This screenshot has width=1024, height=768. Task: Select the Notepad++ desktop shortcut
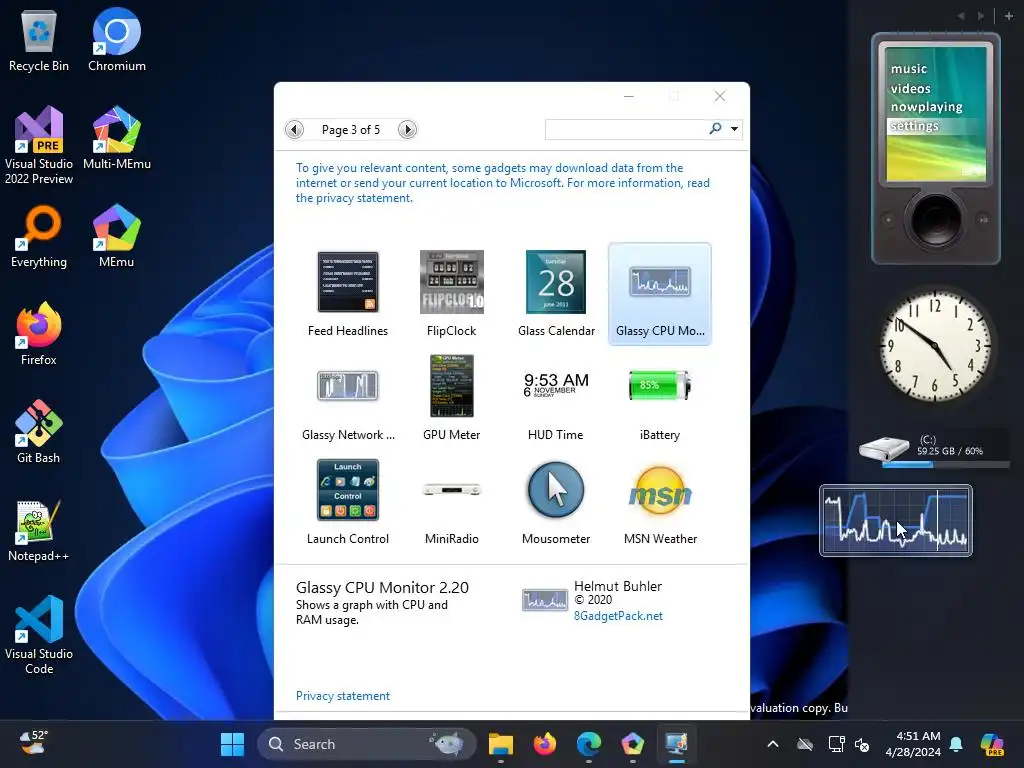pos(39,530)
